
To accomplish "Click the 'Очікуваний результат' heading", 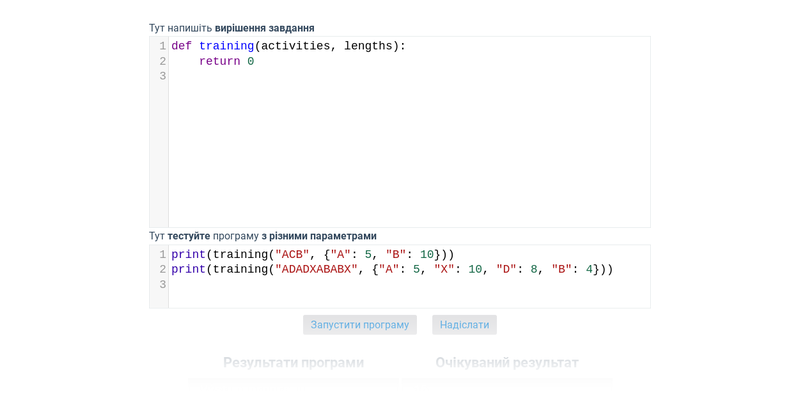I will pyautogui.click(x=506, y=362).
